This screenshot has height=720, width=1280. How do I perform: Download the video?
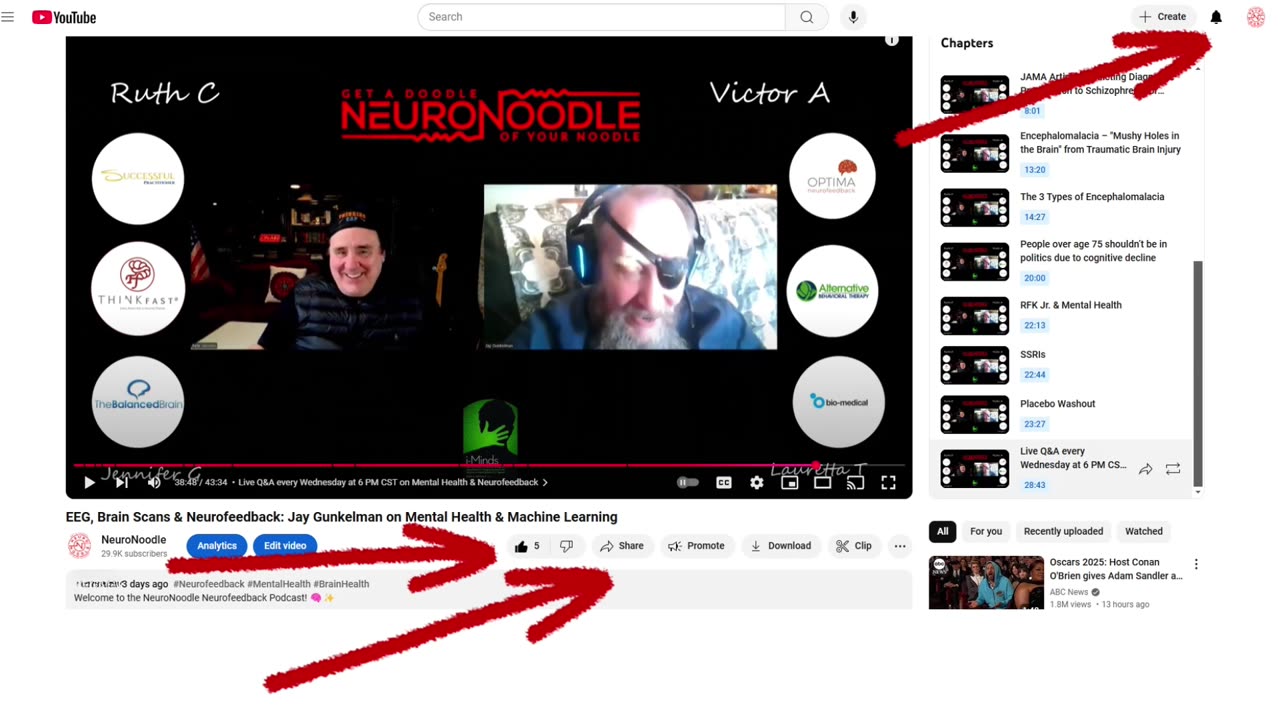pos(781,546)
